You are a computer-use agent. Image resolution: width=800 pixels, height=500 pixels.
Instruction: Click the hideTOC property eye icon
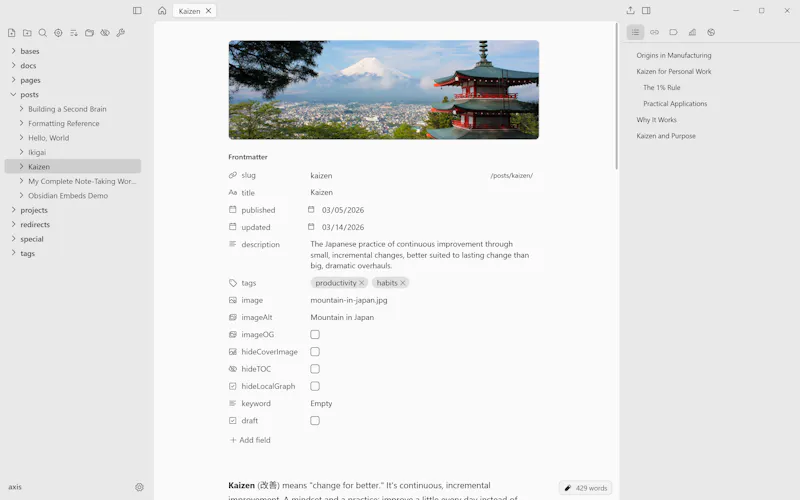pyautogui.click(x=233, y=368)
